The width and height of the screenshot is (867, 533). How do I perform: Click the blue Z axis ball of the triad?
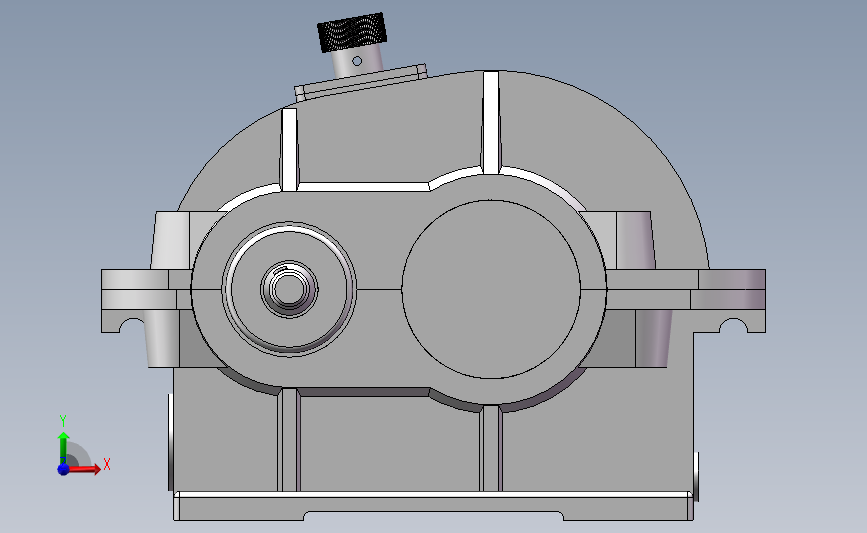coord(63,469)
